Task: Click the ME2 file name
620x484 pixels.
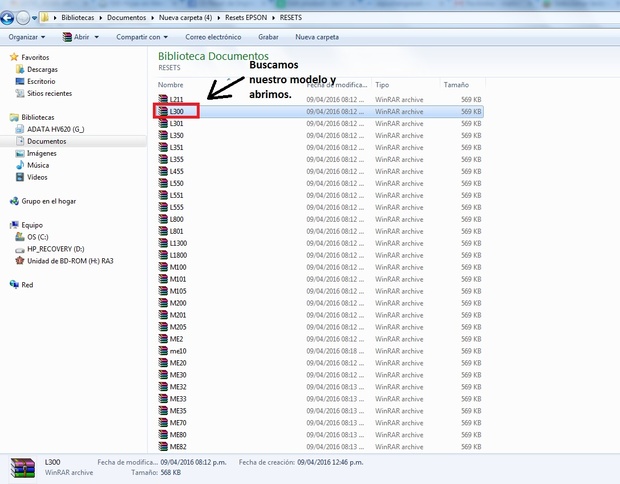Action: [x=176, y=339]
